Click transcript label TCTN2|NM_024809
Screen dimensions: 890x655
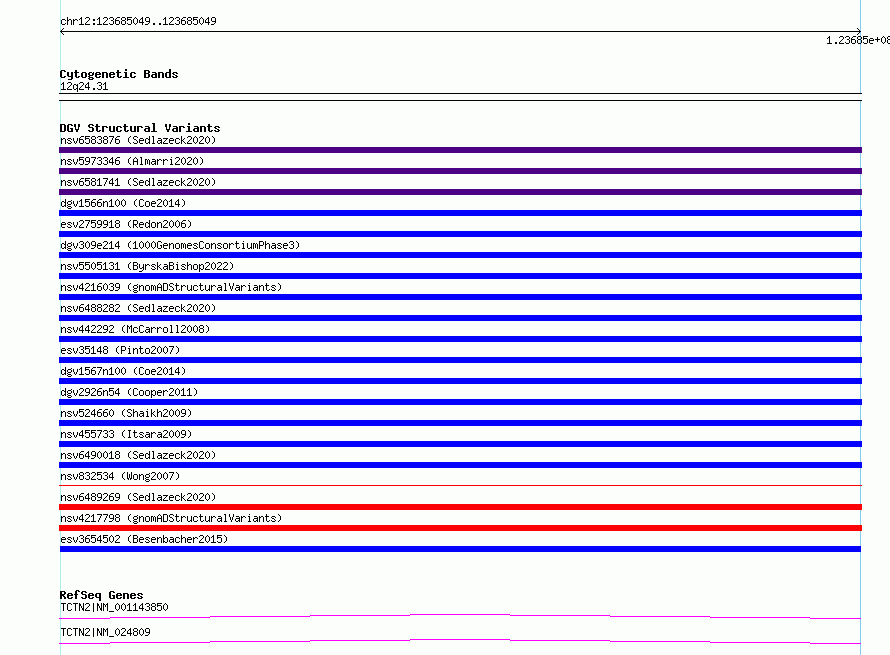[105, 632]
